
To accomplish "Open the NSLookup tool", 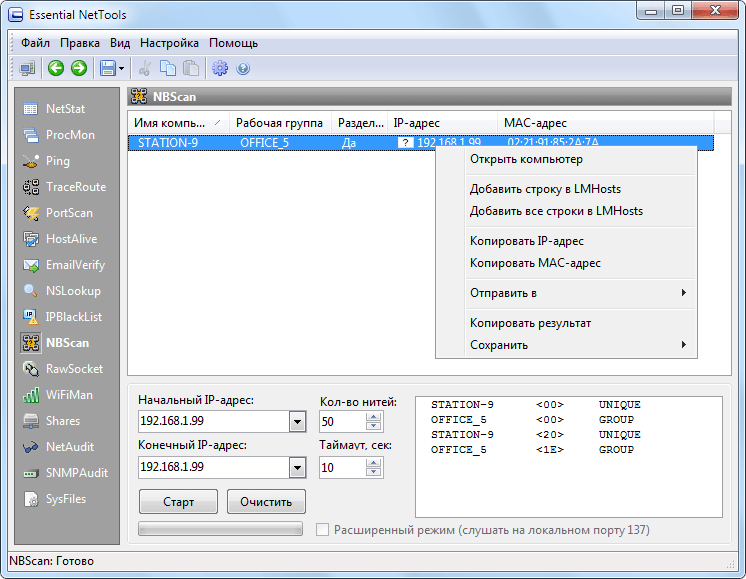I will click(61, 291).
